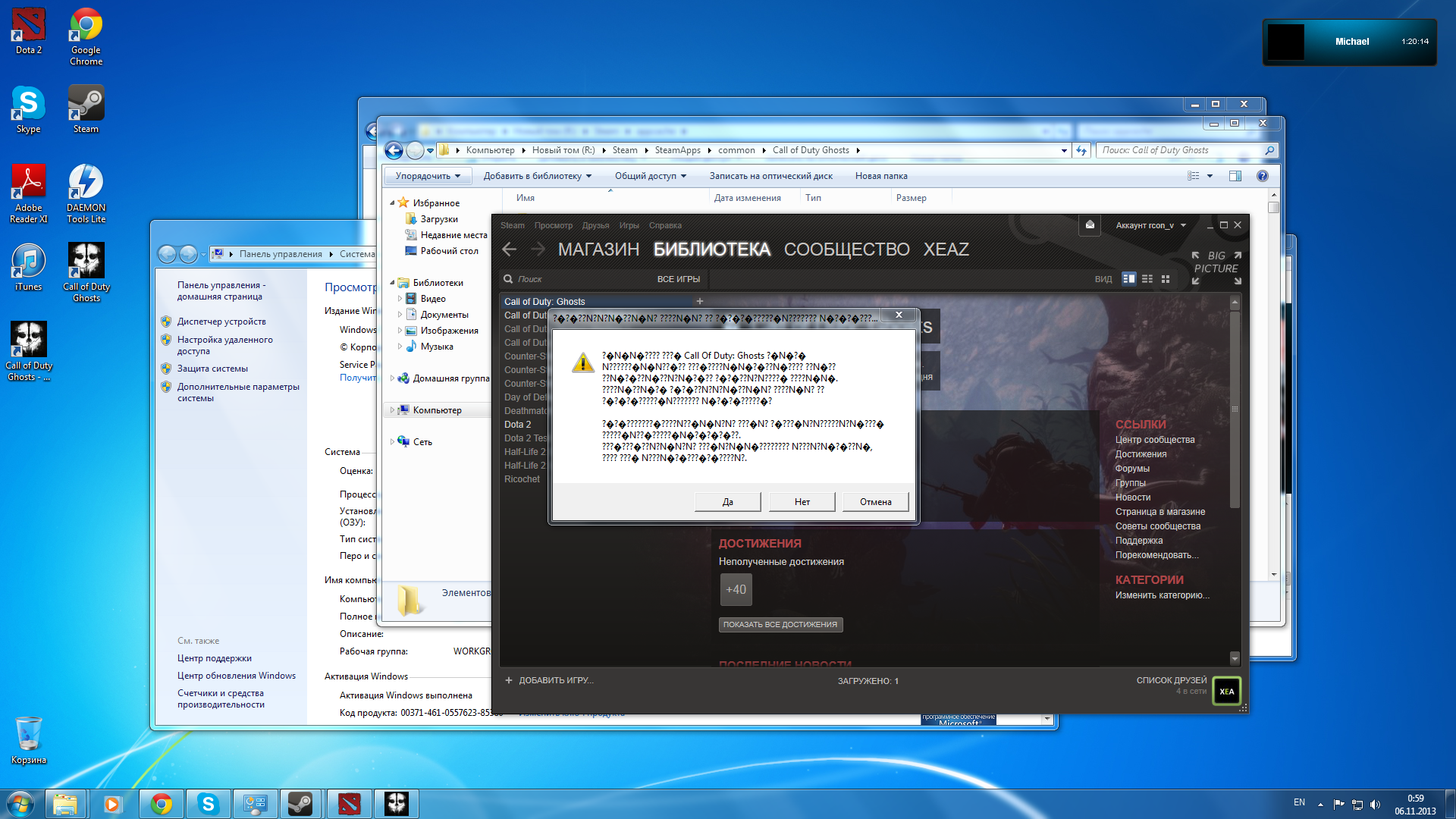Click Steam back navigation arrow
Screen dimensions: 1456x819
510,249
